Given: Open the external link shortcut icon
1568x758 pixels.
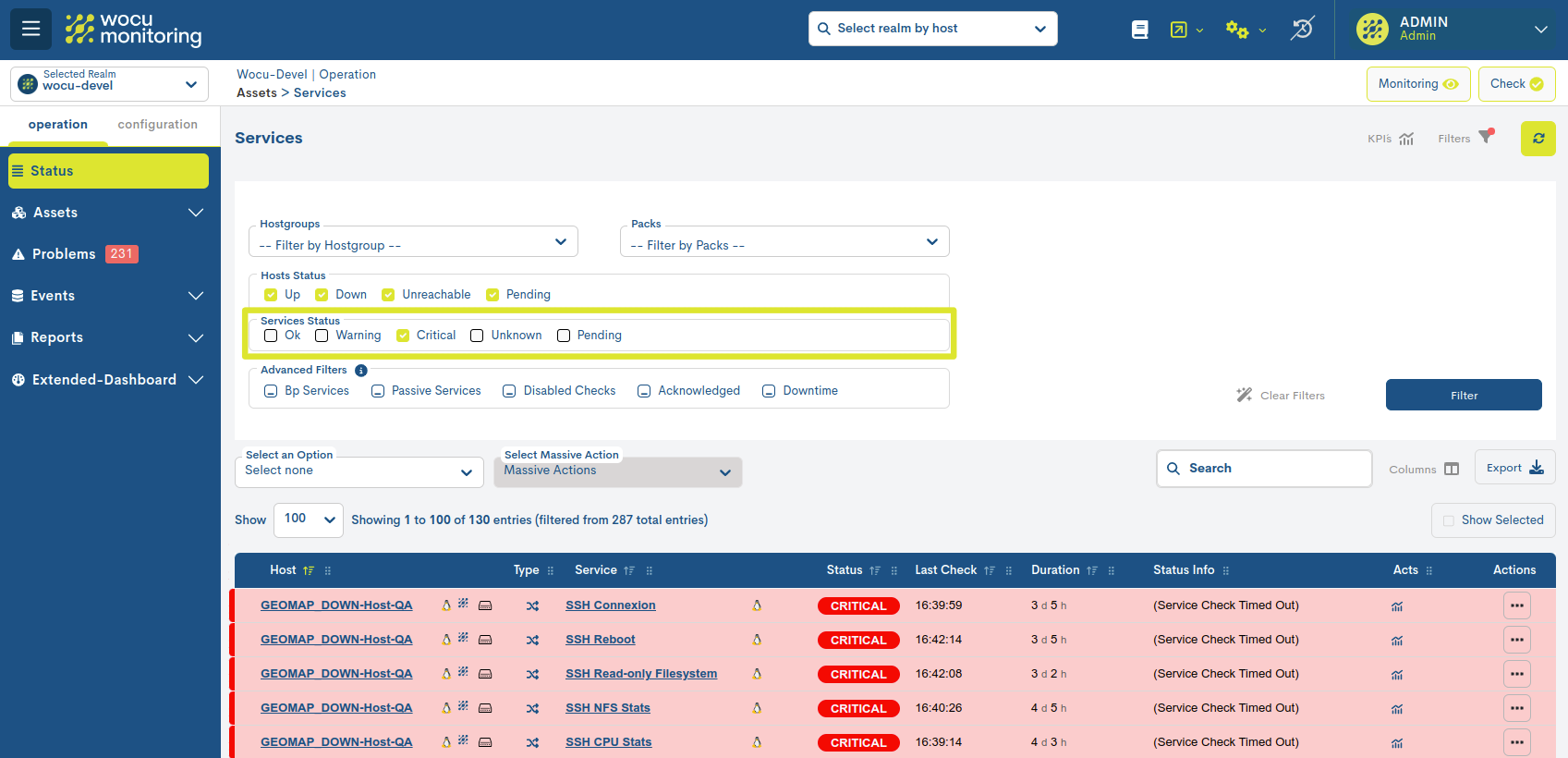Looking at the screenshot, I should (1178, 30).
